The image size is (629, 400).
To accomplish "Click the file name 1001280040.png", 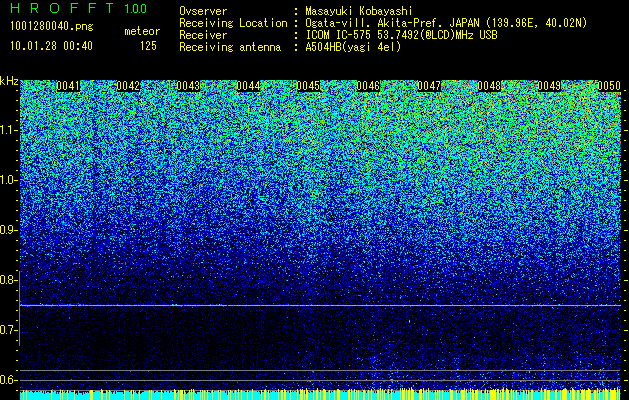I will (52, 27).
